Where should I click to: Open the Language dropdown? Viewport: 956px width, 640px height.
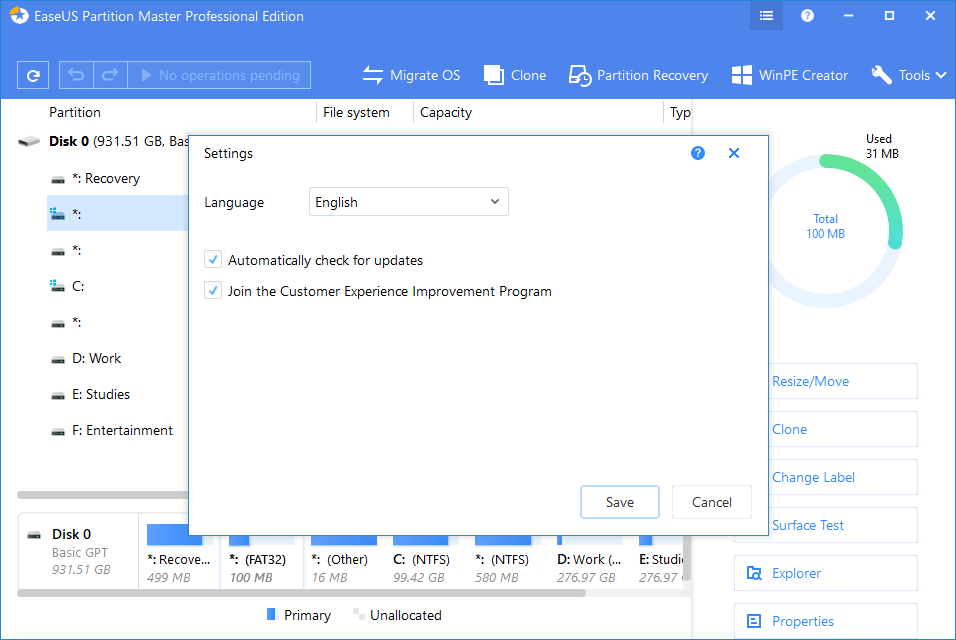(x=408, y=202)
